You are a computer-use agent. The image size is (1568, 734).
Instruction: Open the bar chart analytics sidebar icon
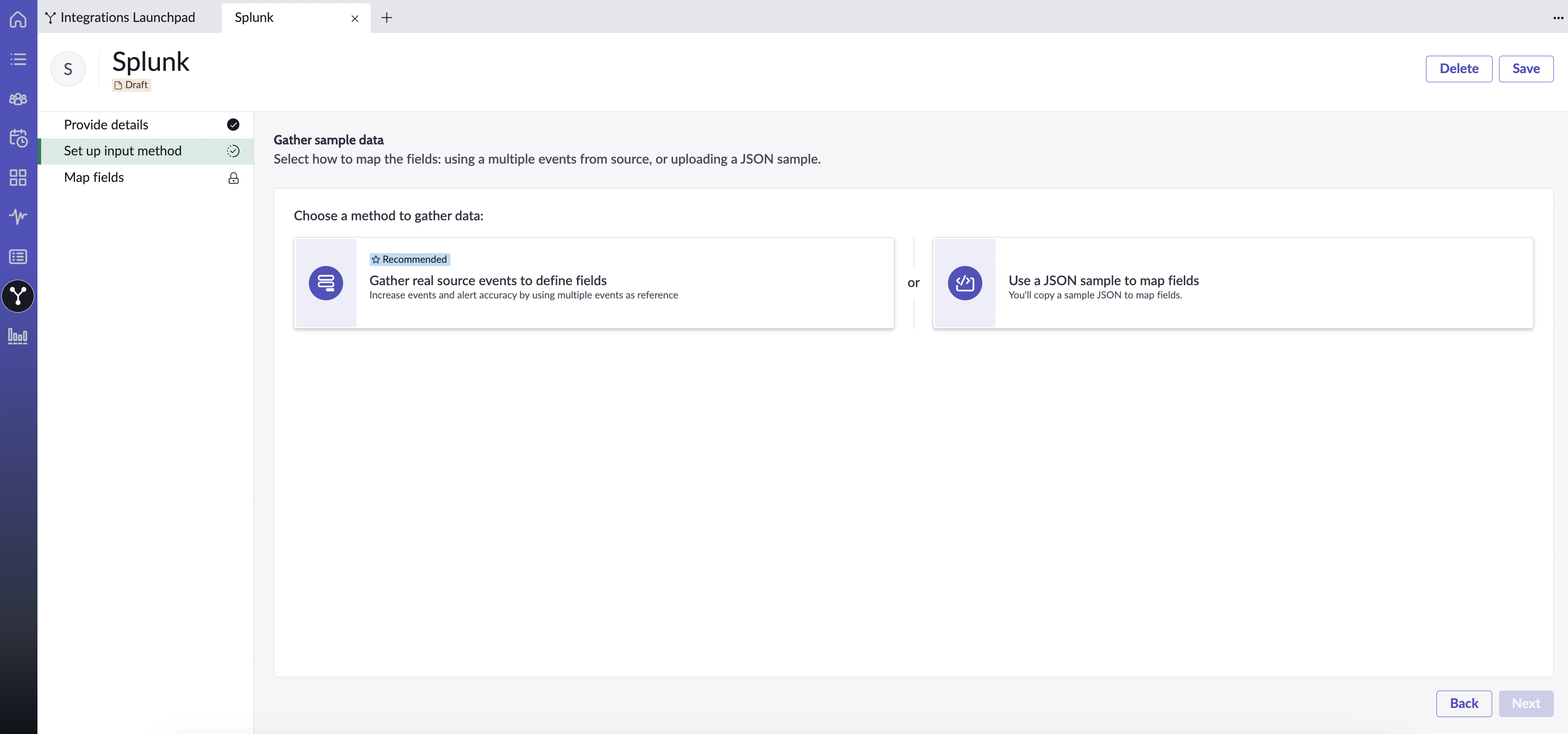coord(18,335)
